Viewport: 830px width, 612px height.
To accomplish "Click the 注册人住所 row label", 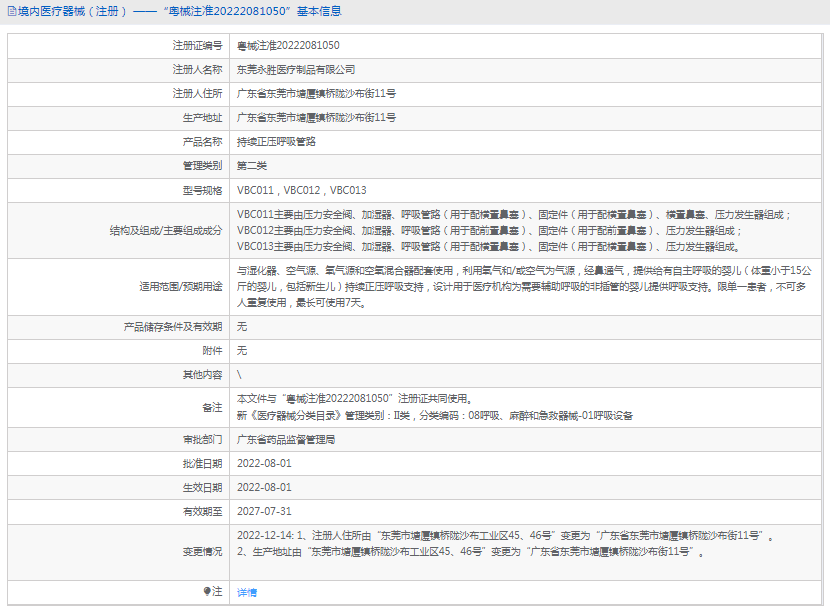I will (197, 94).
